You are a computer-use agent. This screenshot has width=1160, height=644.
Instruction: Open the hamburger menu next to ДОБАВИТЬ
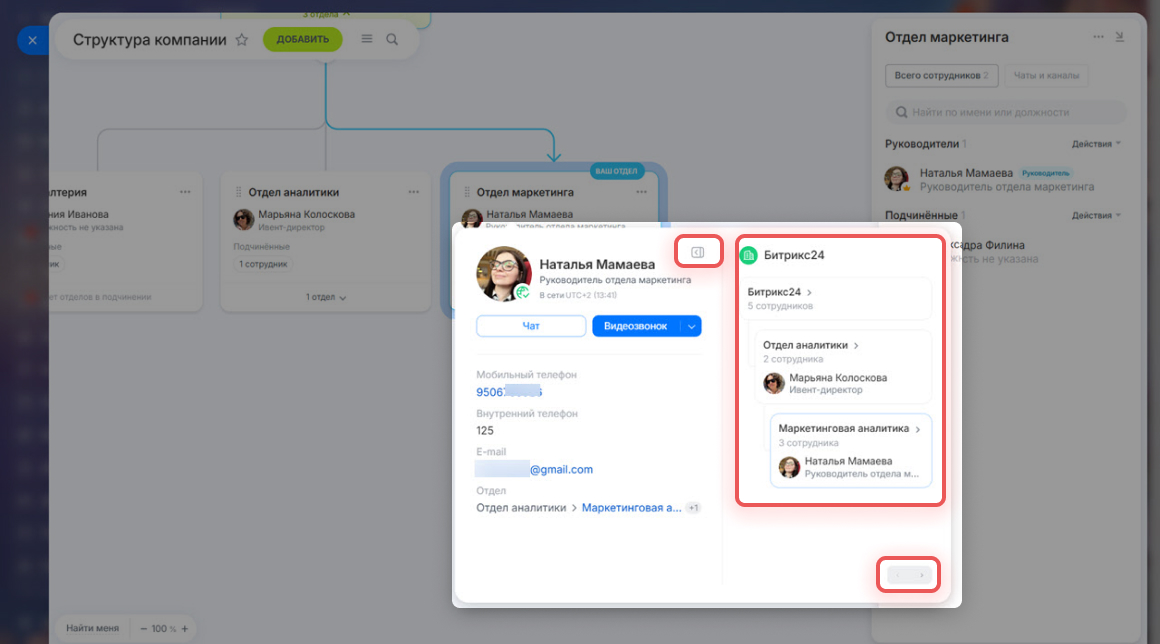click(x=367, y=39)
